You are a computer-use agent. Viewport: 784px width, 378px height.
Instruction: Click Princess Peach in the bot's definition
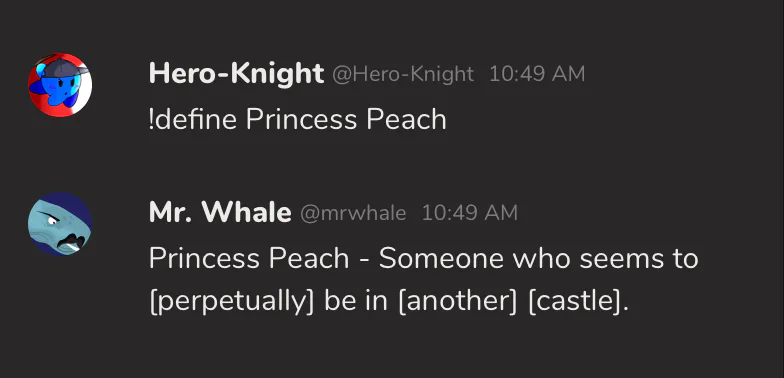(x=249, y=259)
